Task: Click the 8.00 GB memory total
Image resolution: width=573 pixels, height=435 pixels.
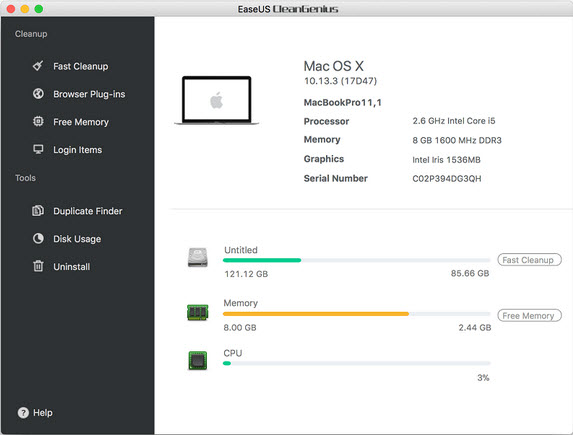Action: (x=240, y=328)
